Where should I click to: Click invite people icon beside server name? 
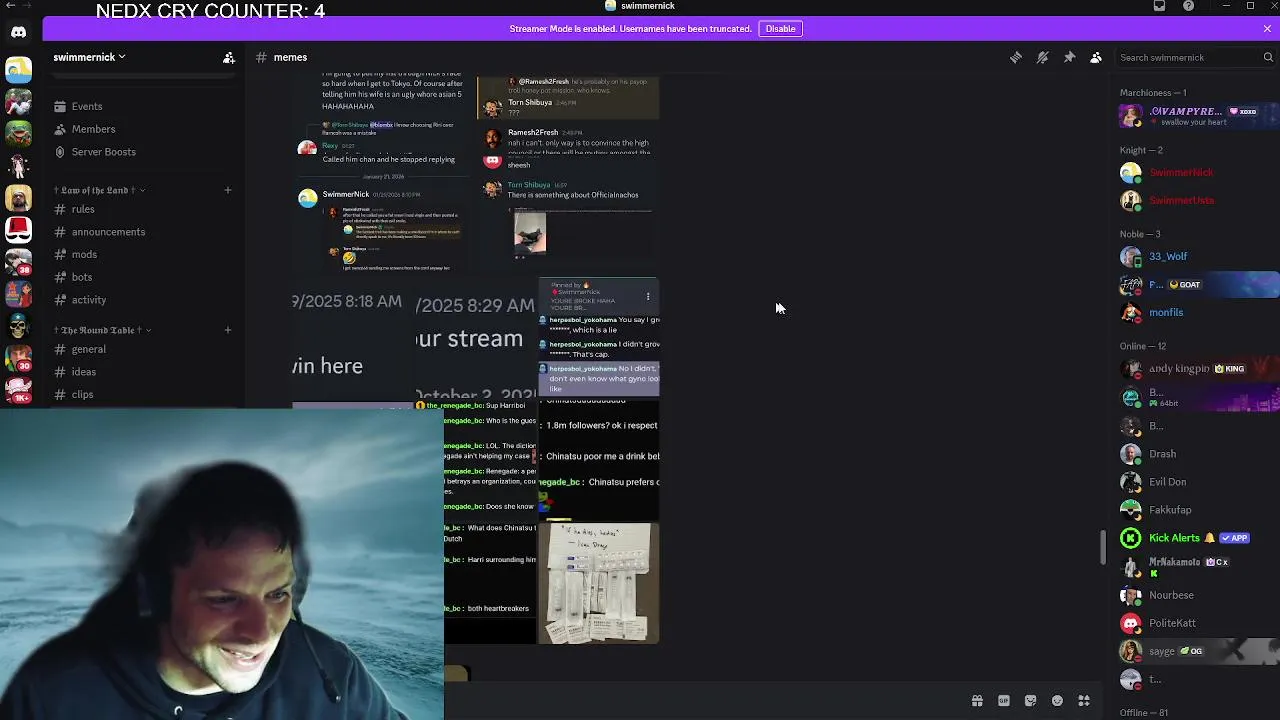229,57
